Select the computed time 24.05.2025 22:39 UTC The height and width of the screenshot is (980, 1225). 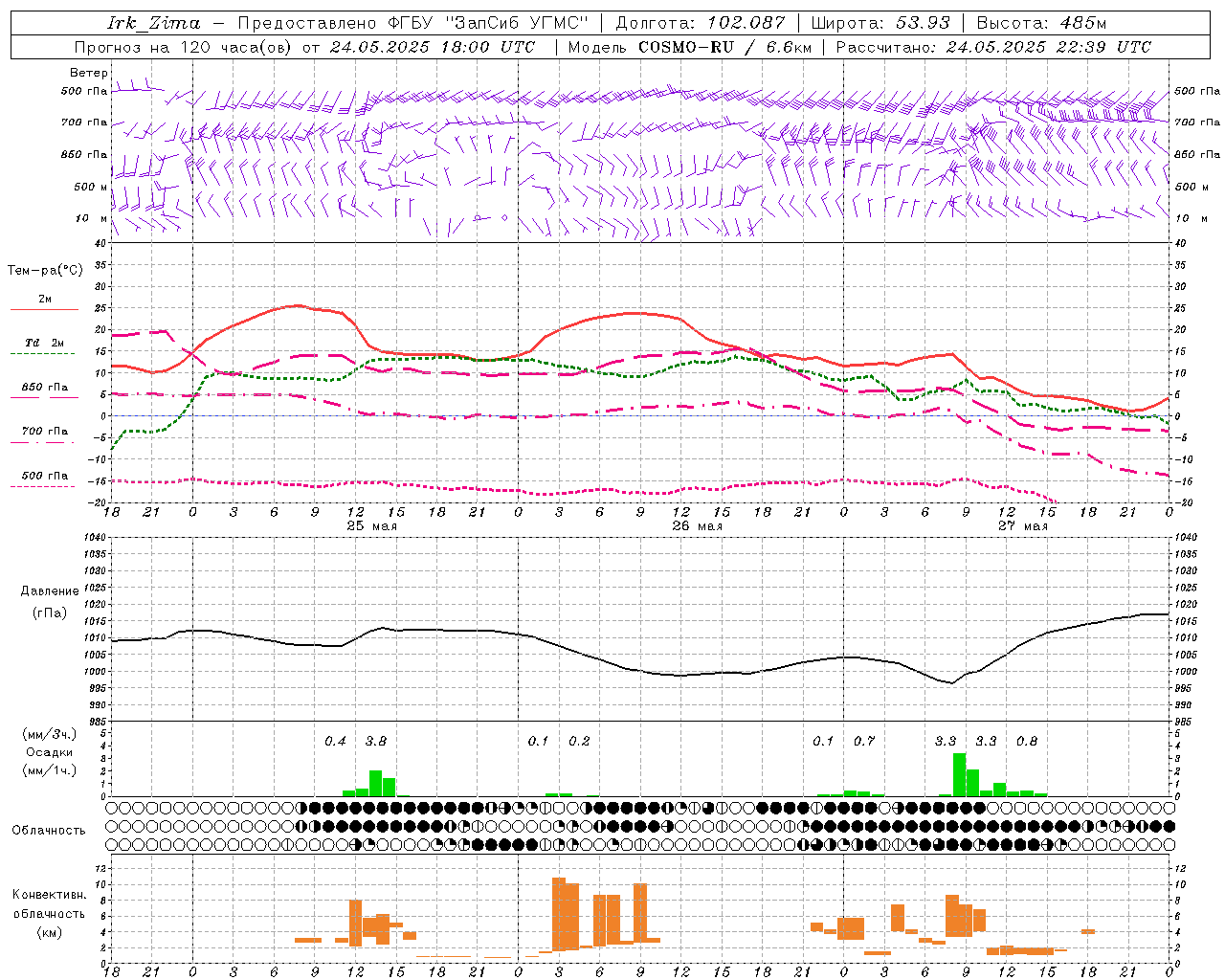(1048, 47)
